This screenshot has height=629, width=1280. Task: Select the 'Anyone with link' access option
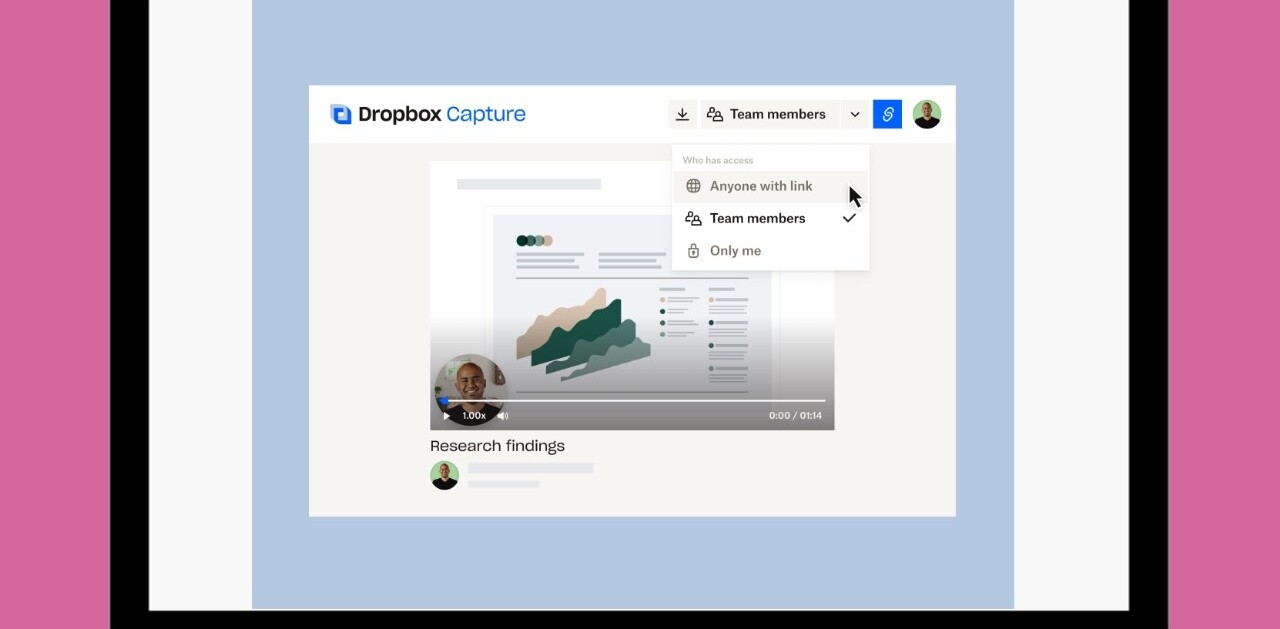761,186
